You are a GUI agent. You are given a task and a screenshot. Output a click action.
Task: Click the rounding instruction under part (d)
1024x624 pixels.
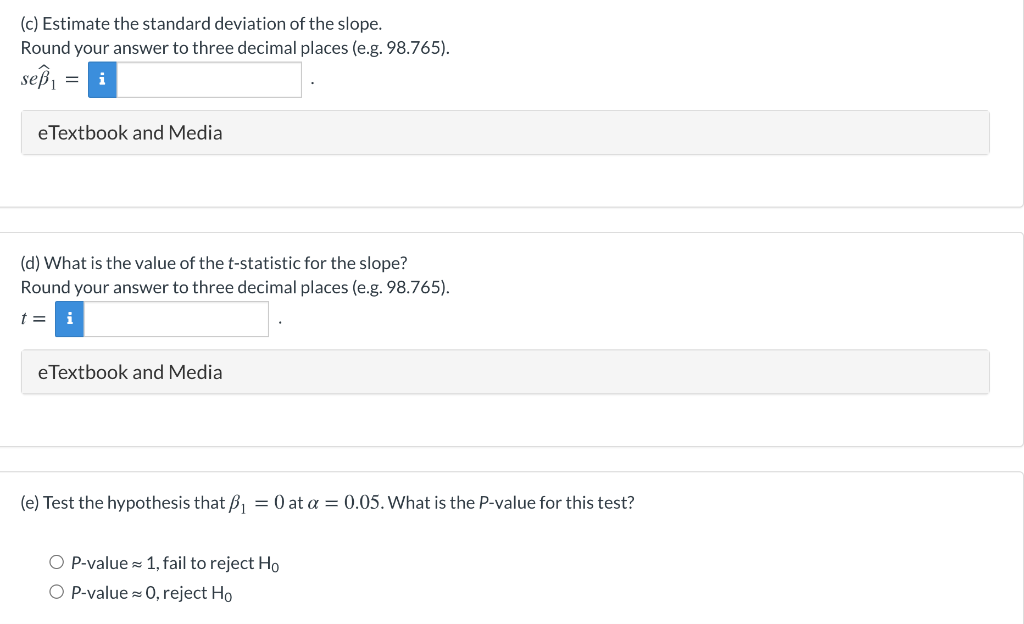pyautogui.click(x=235, y=288)
